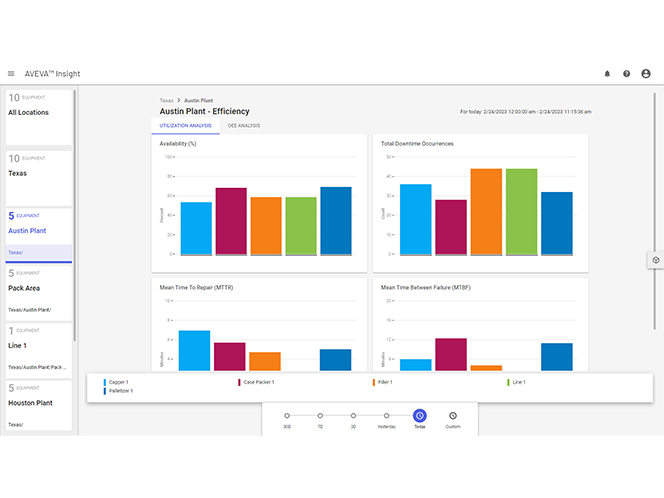Image resolution: width=664 pixels, height=498 pixels.
Task: Toggle the Filler 1 legend entry
Action: [x=385, y=382]
